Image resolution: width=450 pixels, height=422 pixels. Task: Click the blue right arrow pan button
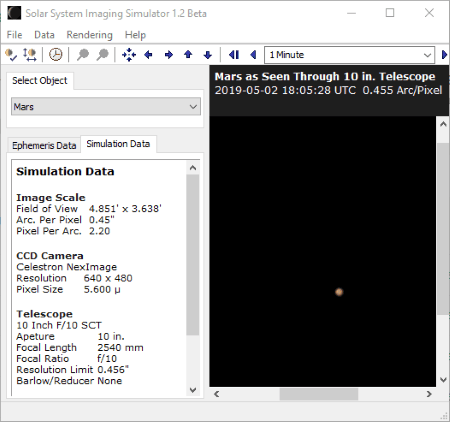[169, 54]
